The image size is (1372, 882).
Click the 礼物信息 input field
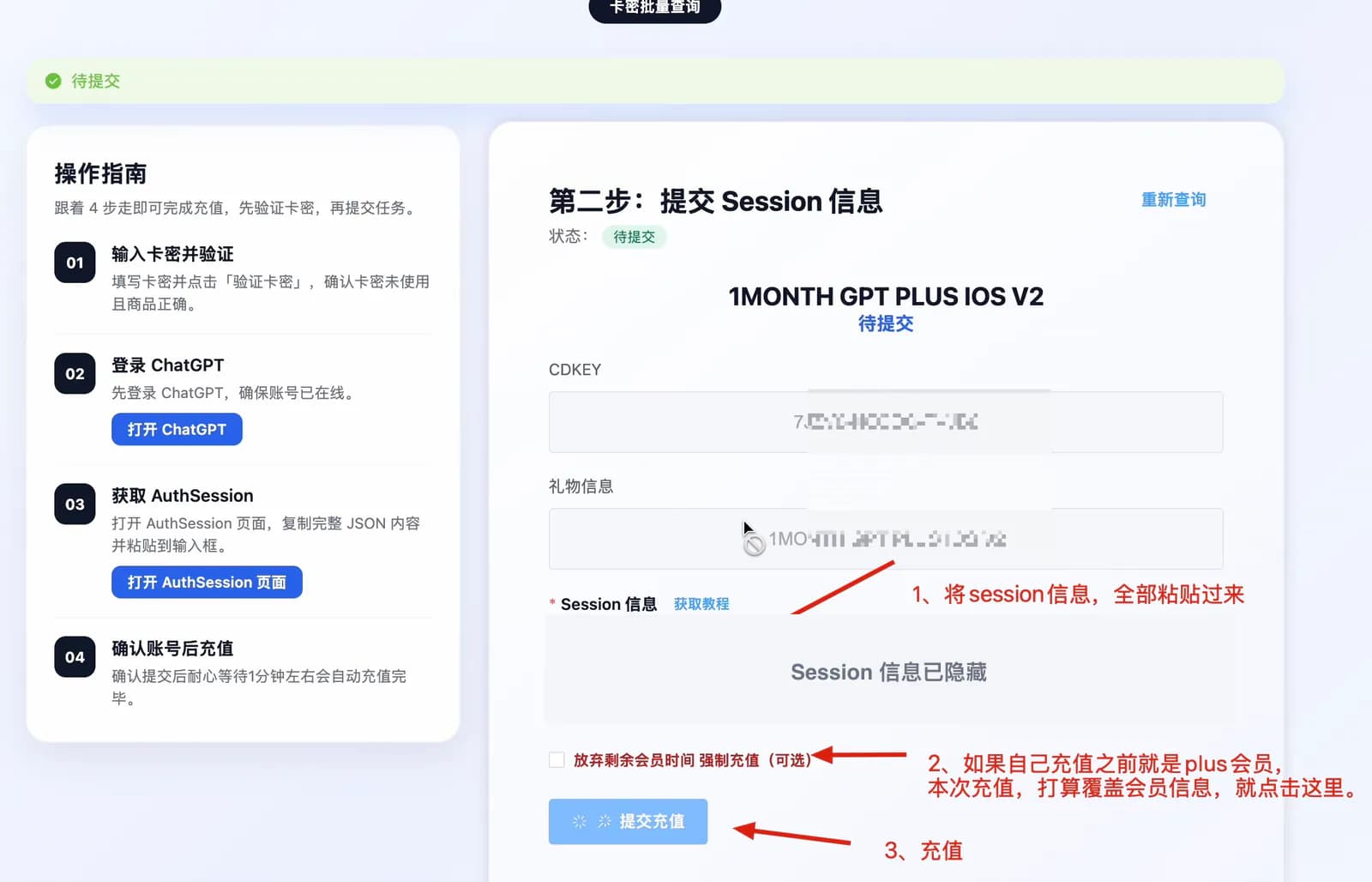(886, 539)
